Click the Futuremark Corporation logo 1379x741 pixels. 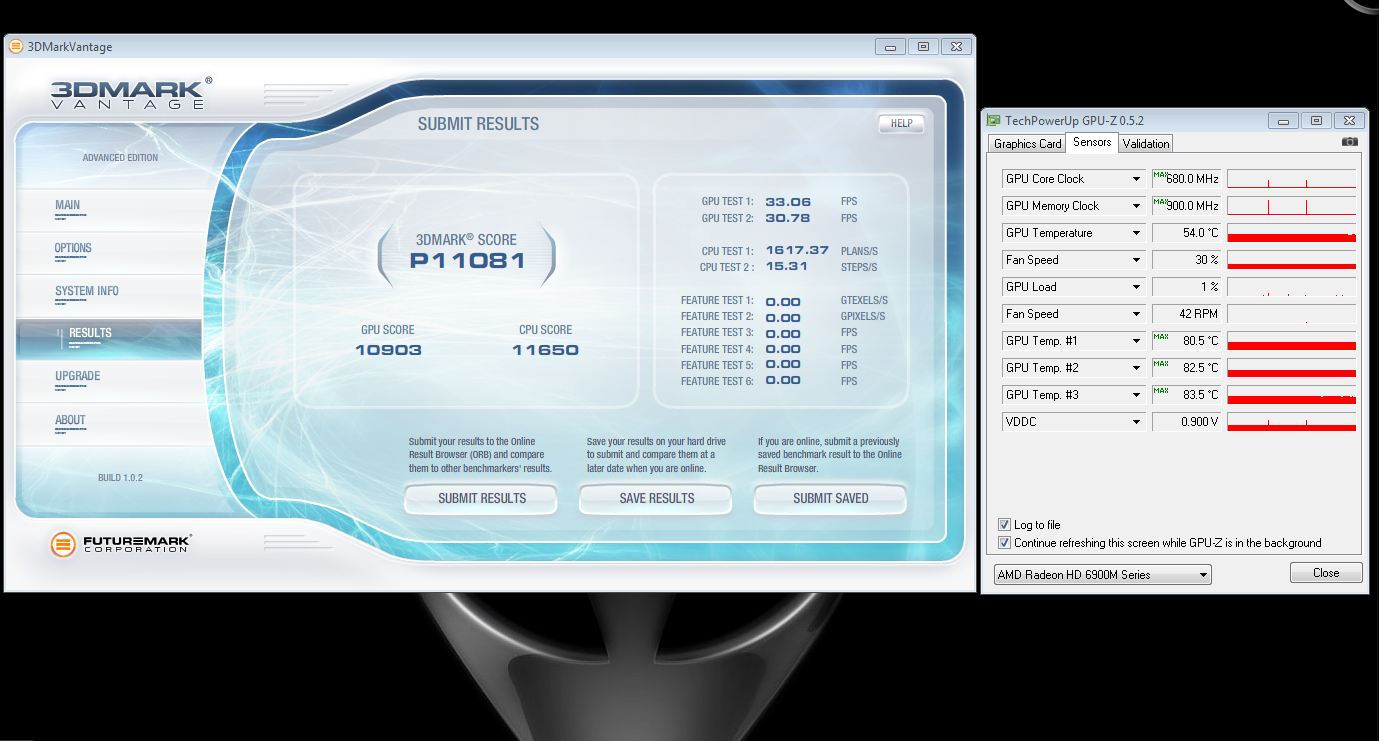(121, 544)
